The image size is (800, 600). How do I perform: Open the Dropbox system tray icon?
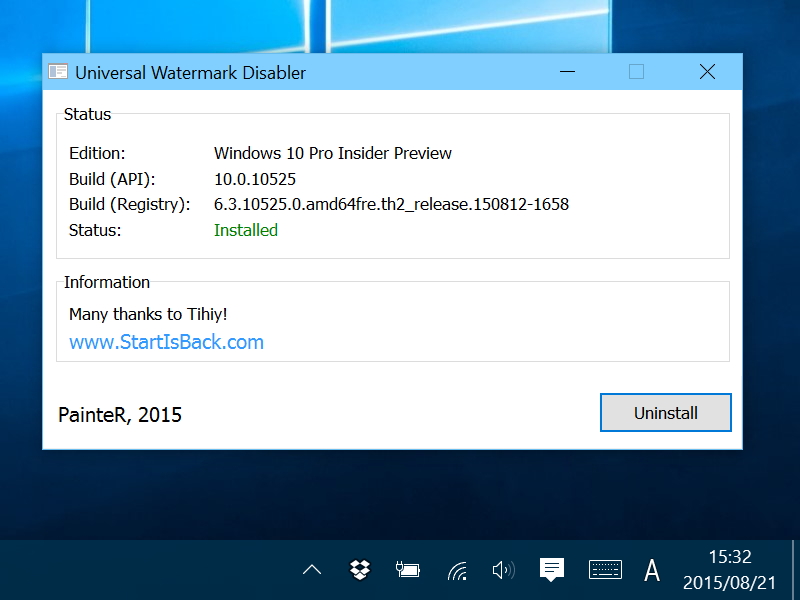tap(358, 570)
